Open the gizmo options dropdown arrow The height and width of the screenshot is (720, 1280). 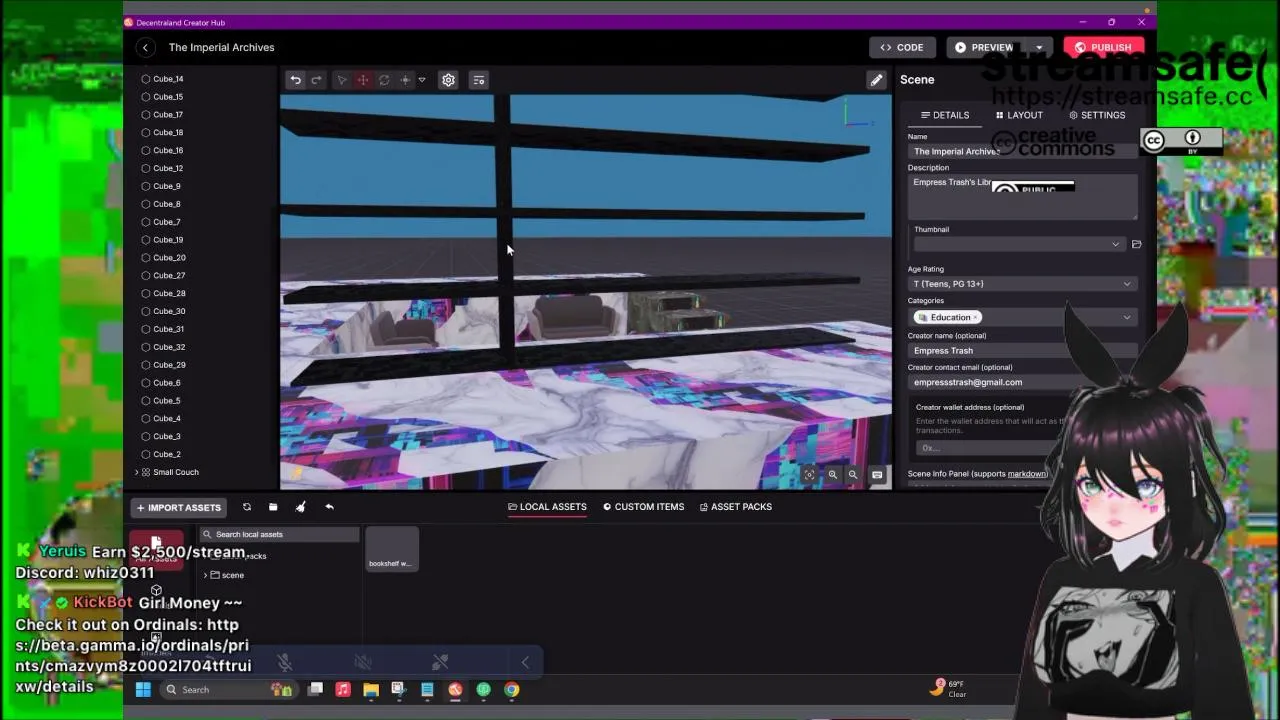pos(422,80)
